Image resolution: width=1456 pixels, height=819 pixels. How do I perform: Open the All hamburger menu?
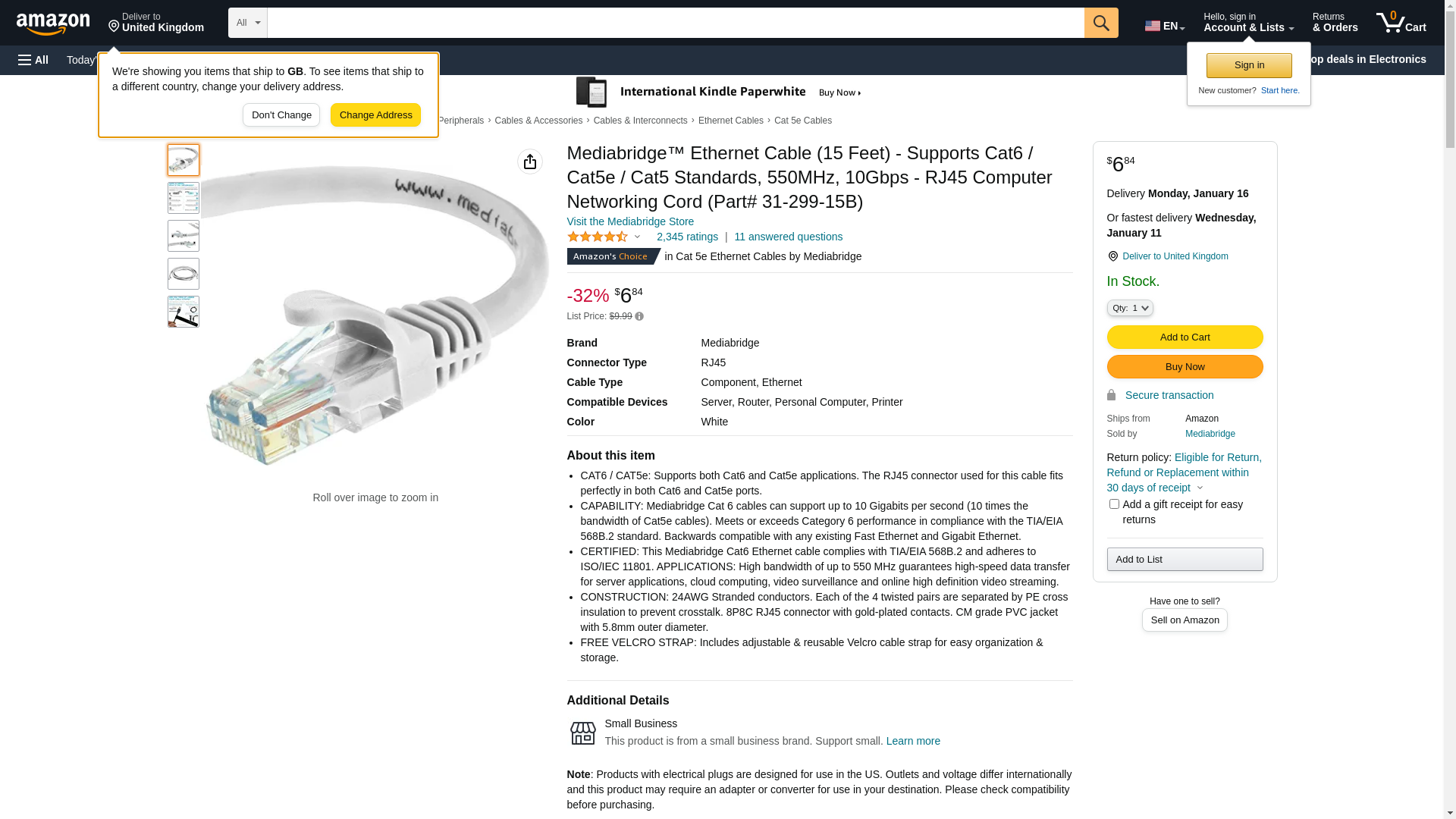[33, 60]
